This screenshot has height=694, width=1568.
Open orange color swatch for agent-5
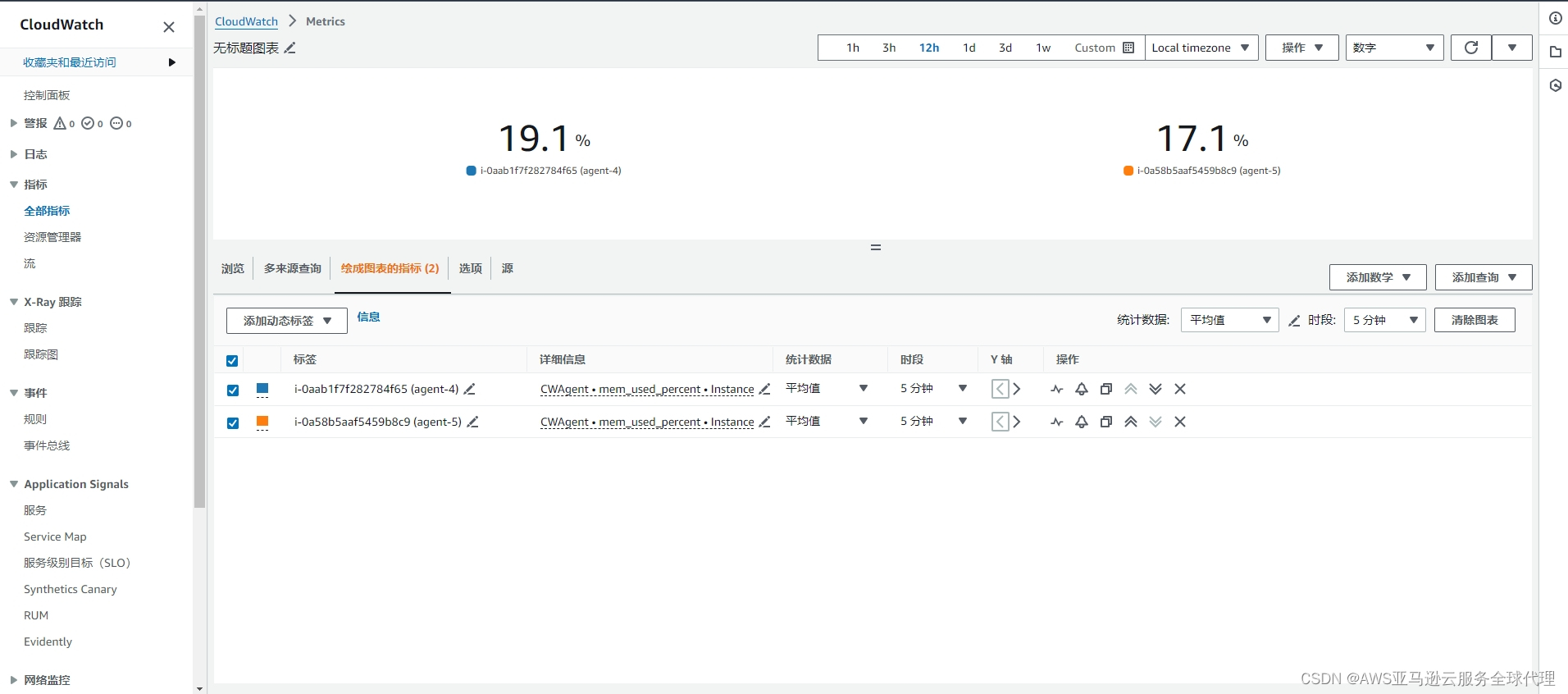coord(262,422)
